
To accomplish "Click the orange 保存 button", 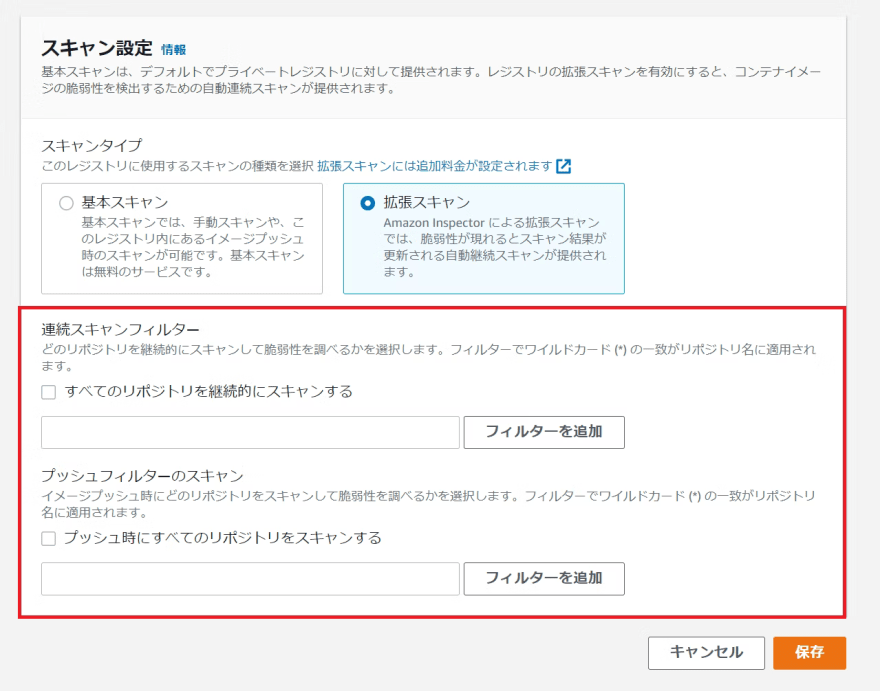I will click(x=809, y=653).
